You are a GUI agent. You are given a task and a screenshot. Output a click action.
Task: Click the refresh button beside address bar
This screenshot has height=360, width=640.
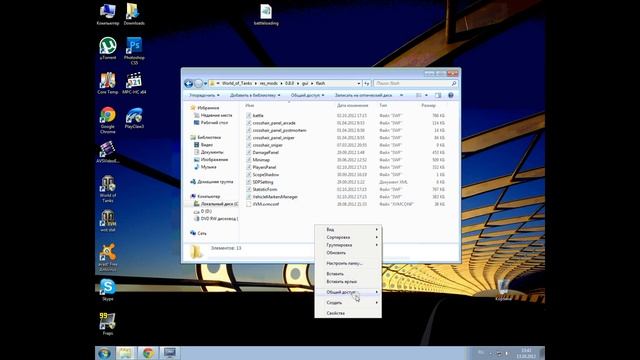pos(367,83)
